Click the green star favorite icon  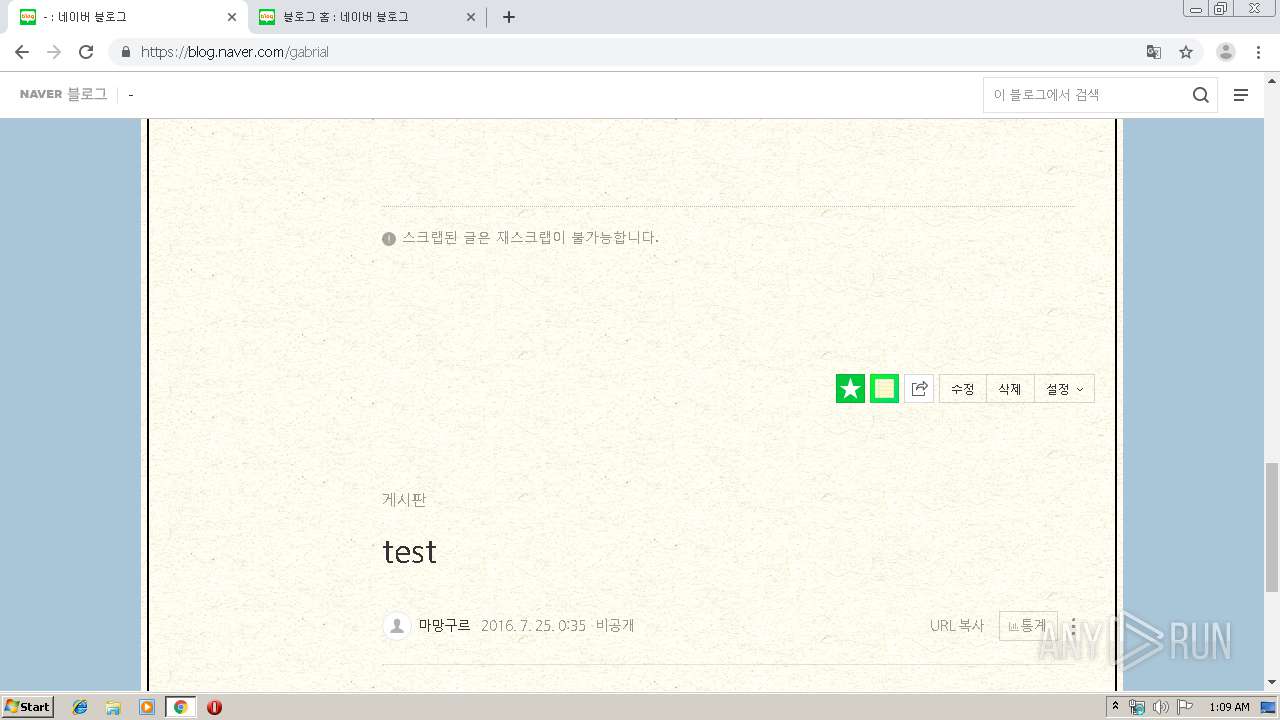(x=850, y=389)
